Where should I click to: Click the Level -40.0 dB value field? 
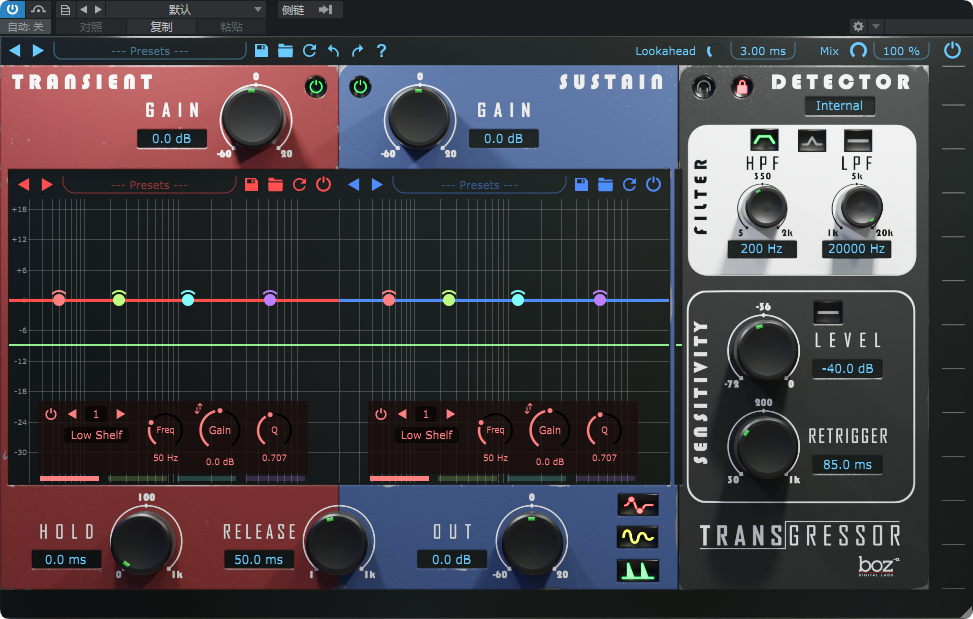[x=847, y=368]
